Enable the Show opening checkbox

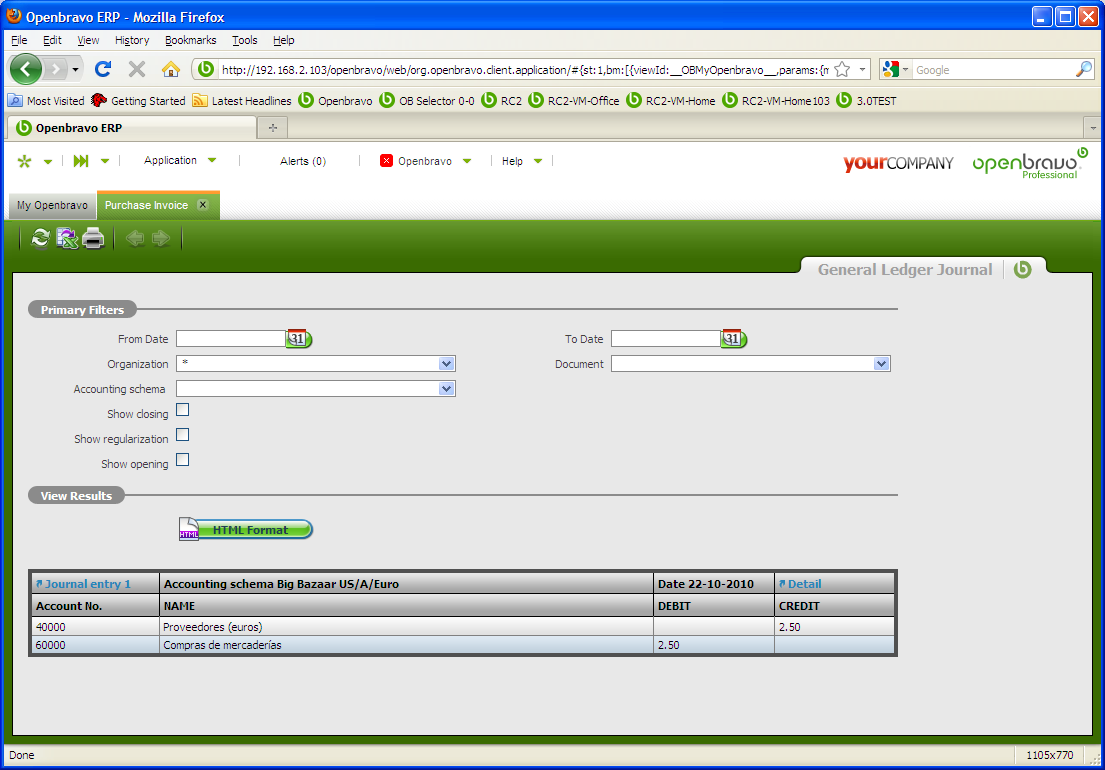[x=183, y=460]
